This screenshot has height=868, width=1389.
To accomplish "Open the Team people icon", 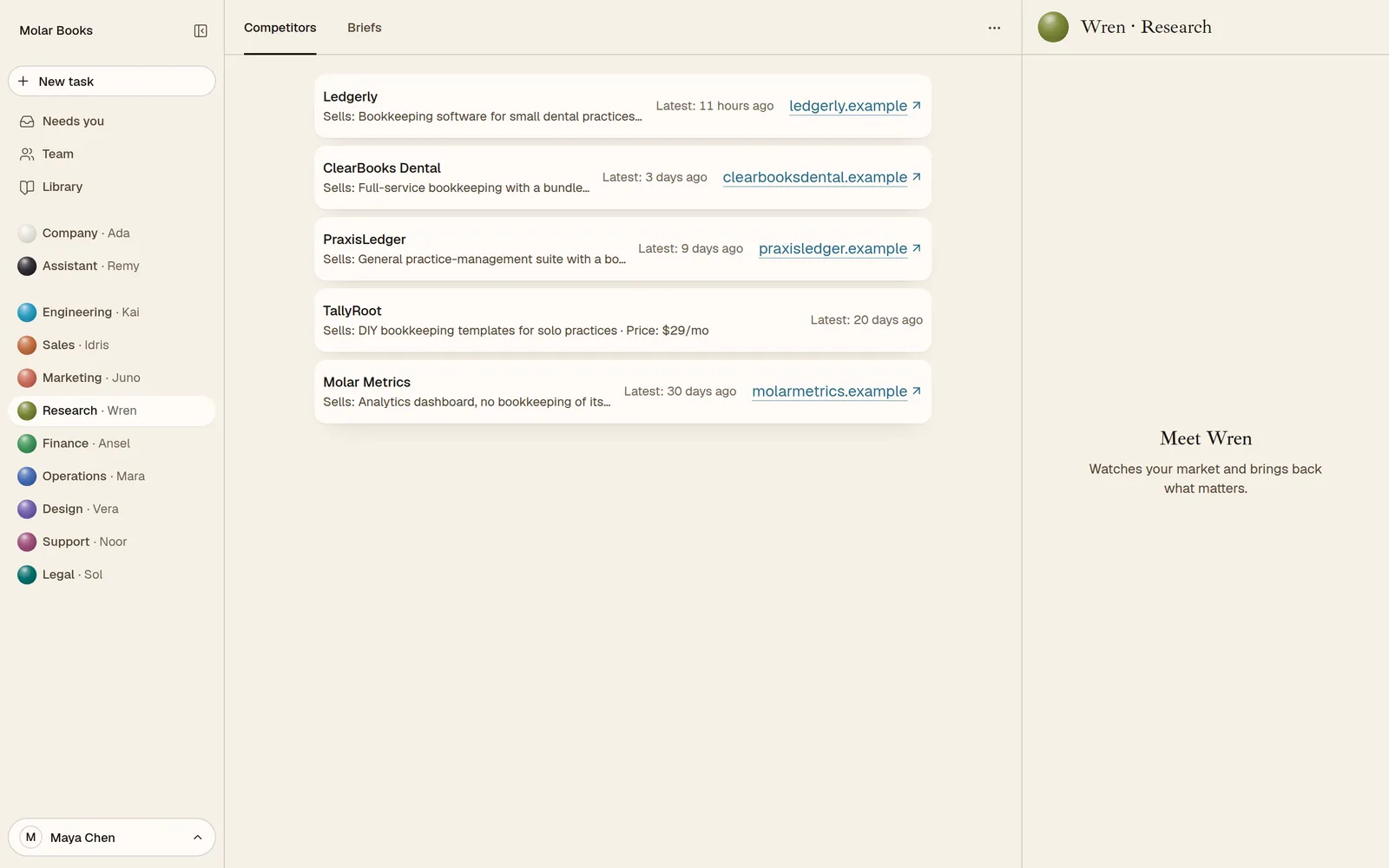I will coord(27,155).
